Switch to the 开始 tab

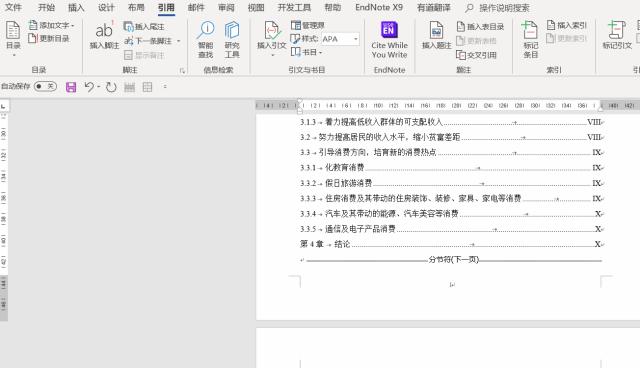pyautogui.click(x=46, y=7)
